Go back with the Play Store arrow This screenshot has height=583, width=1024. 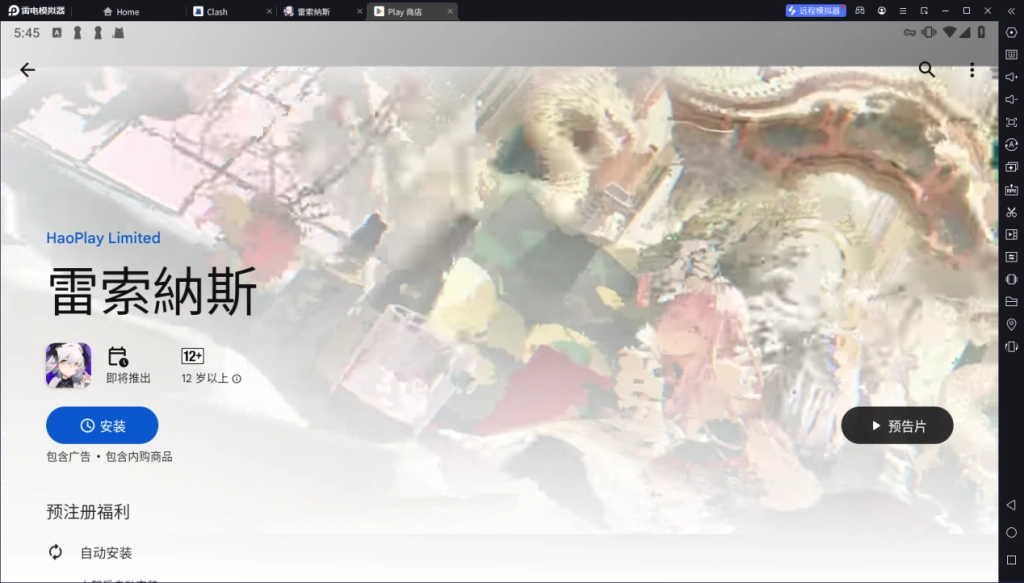27,70
